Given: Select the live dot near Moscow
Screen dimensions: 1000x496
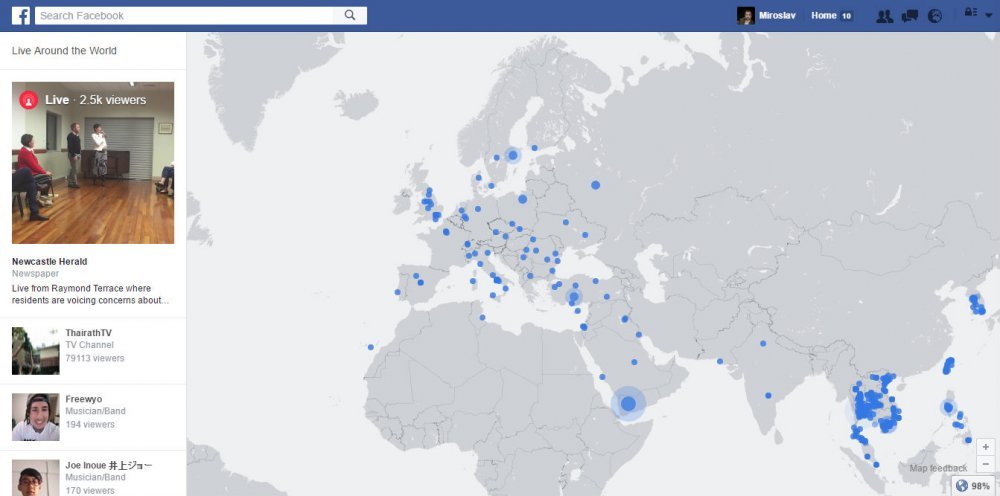Looking at the screenshot, I should coord(596,185).
